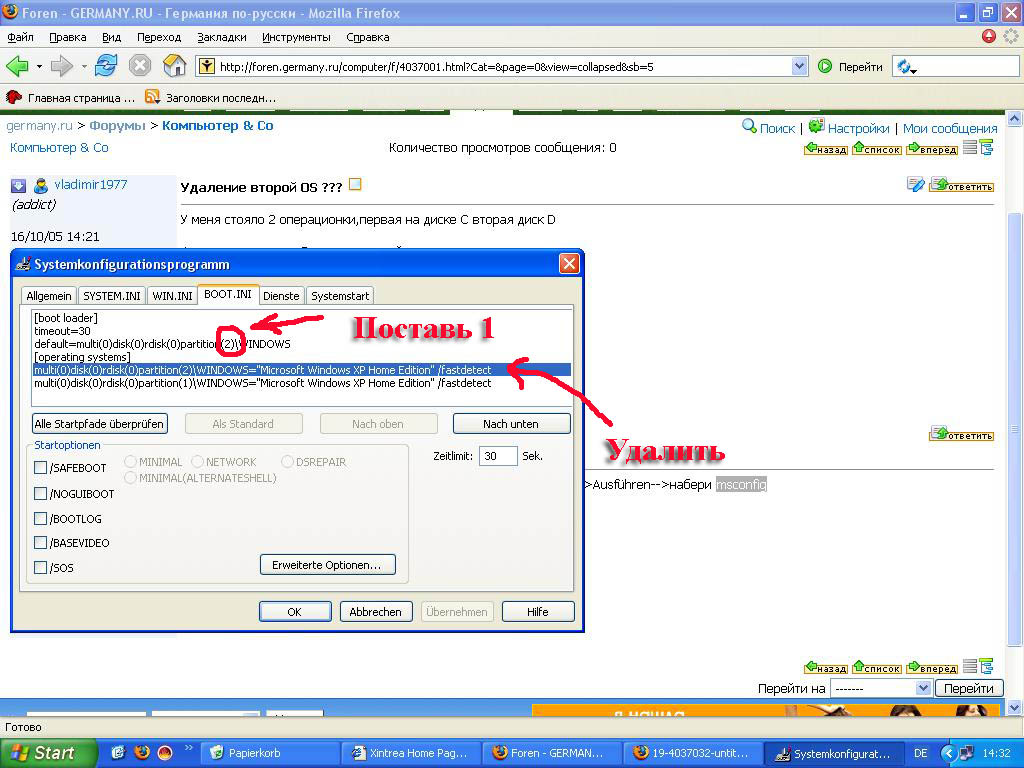
Task: Click the edit post pencil icon
Action: 916,185
